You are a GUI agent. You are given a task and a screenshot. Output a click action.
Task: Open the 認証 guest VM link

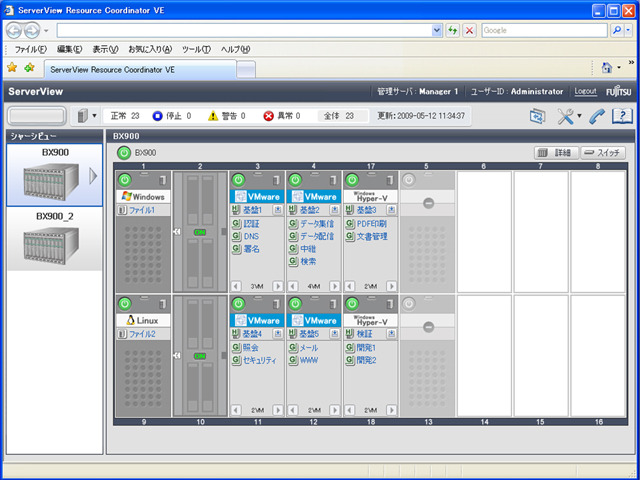tap(251, 224)
